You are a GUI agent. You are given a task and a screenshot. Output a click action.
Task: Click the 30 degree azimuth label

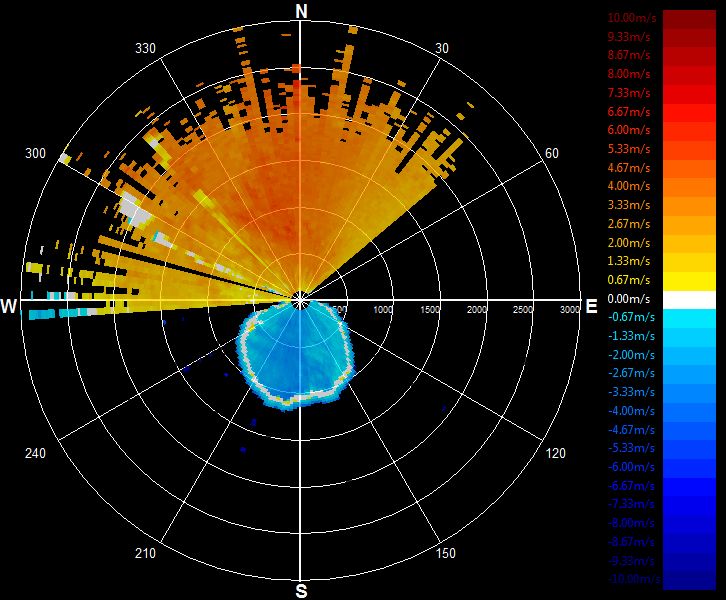(442, 49)
